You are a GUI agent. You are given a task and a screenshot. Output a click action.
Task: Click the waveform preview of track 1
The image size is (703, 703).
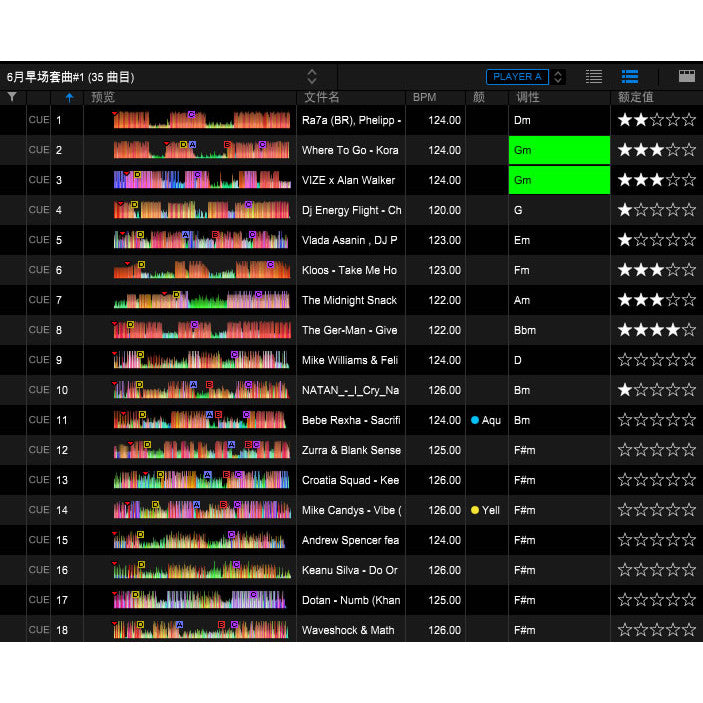click(x=201, y=120)
